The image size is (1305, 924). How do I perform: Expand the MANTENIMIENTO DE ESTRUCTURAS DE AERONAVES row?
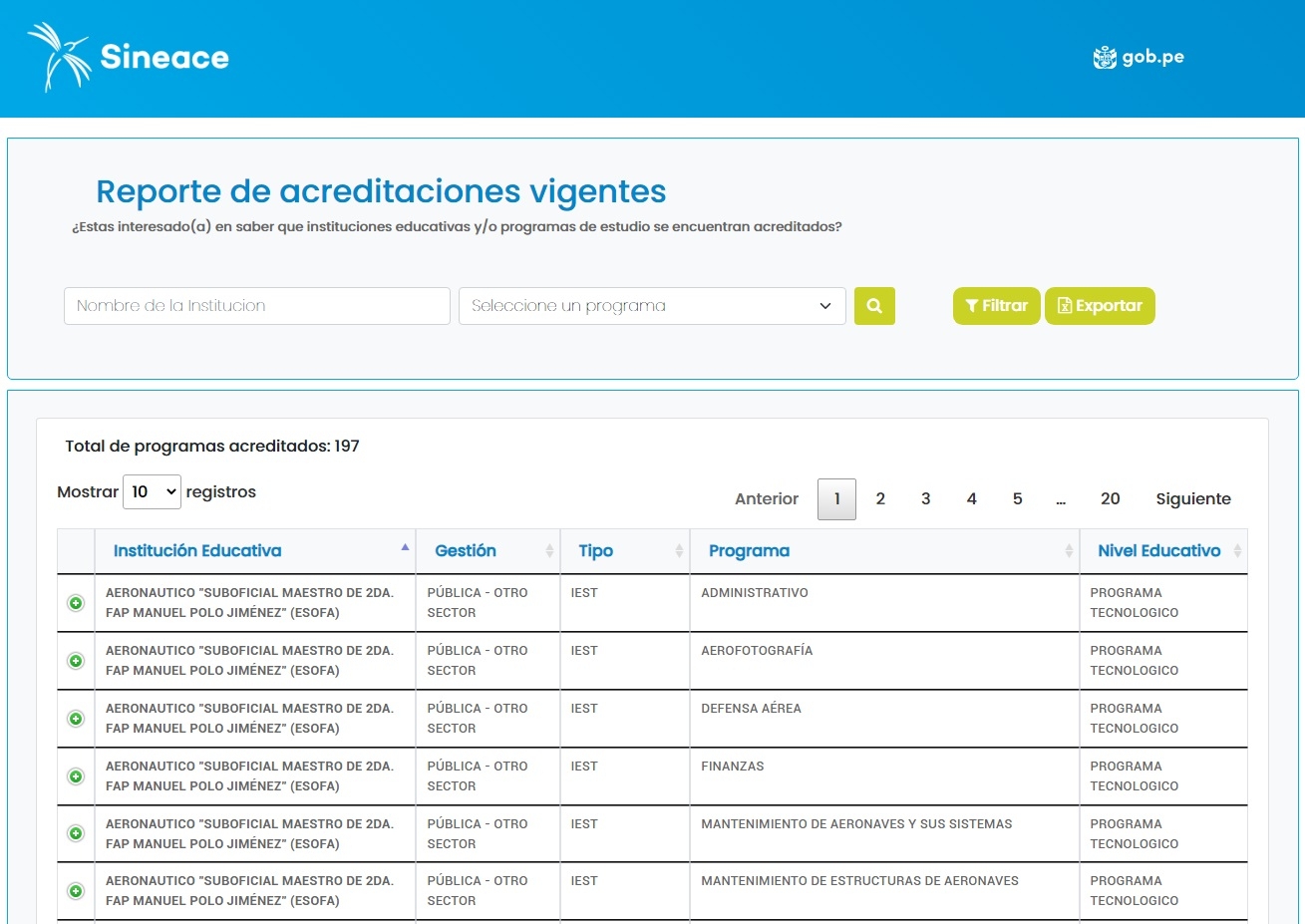point(76,891)
